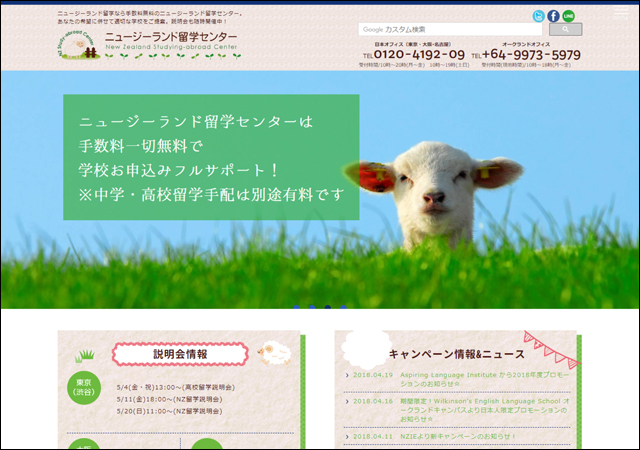Open the green LINE icon
The image size is (640, 450).
(x=569, y=16)
